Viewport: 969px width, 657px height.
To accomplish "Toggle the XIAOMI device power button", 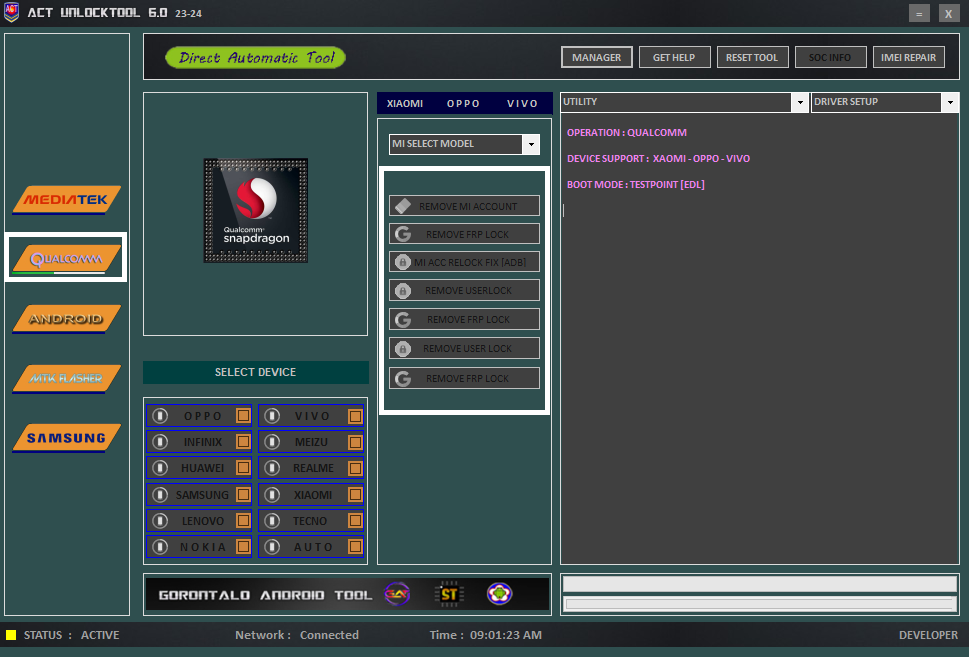I will pyautogui.click(x=272, y=494).
